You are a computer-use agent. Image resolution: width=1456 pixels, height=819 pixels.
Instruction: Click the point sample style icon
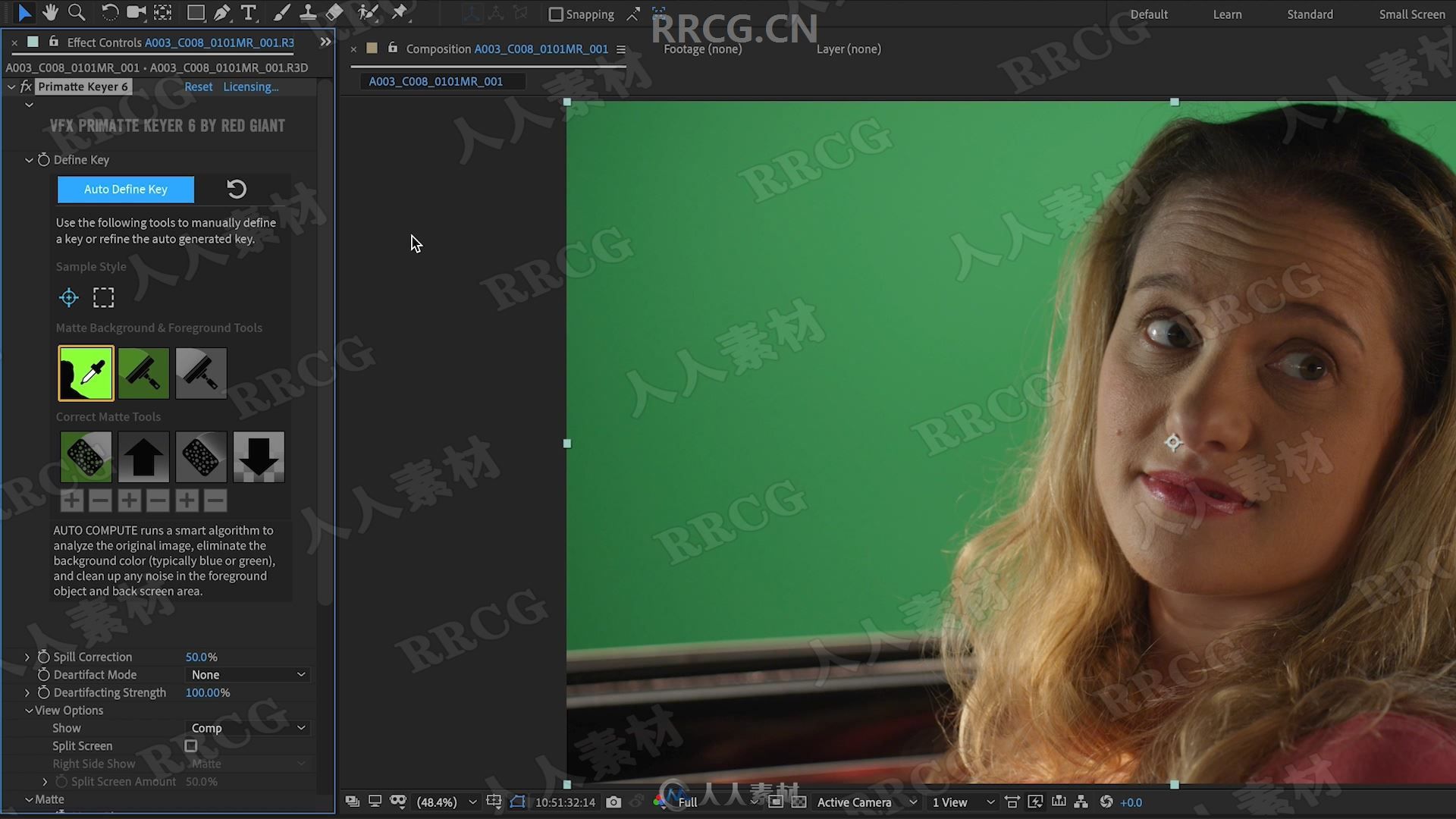click(68, 297)
